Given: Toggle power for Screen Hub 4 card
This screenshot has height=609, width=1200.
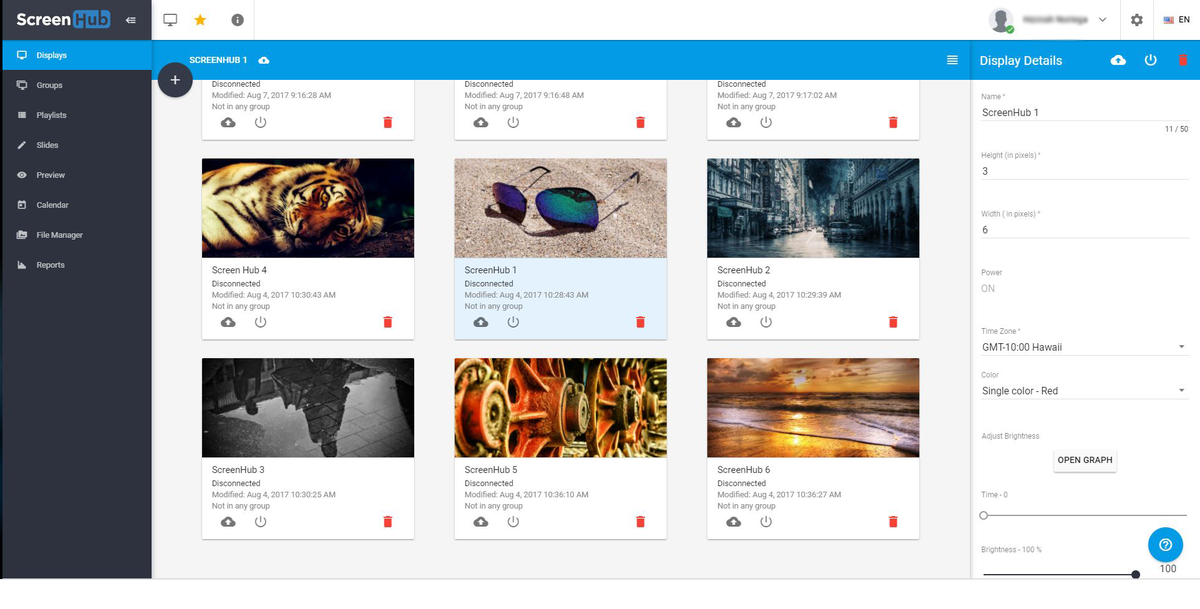Looking at the screenshot, I should (261, 322).
